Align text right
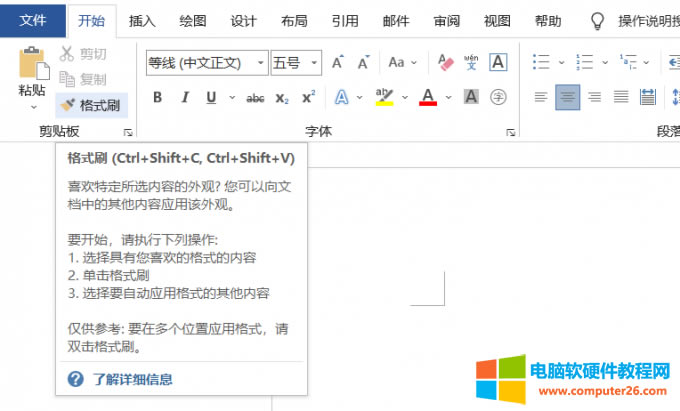This screenshot has height=411, width=680. 594,97
